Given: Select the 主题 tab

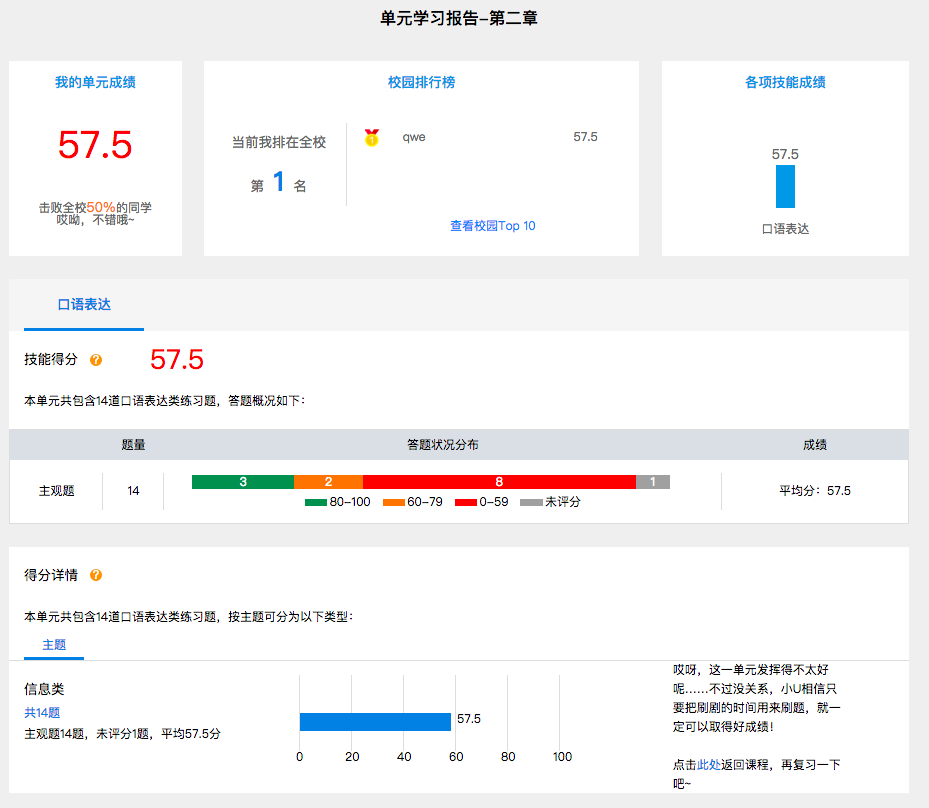Looking at the screenshot, I should pos(54,645).
